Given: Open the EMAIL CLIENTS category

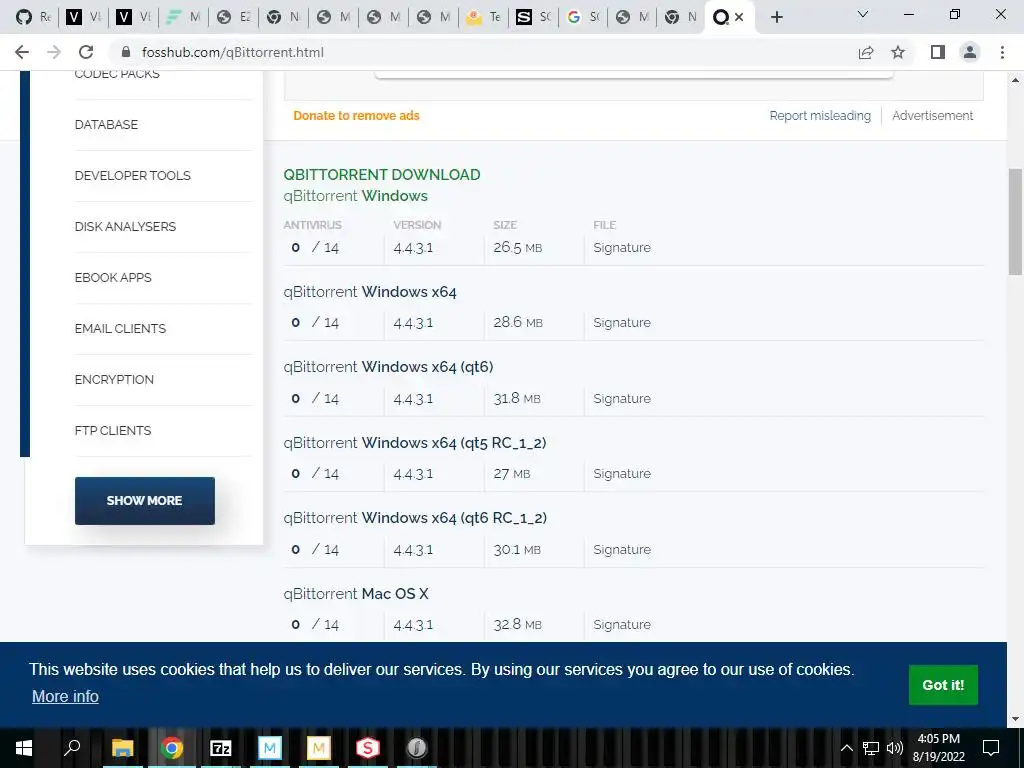Looking at the screenshot, I should point(120,328).
